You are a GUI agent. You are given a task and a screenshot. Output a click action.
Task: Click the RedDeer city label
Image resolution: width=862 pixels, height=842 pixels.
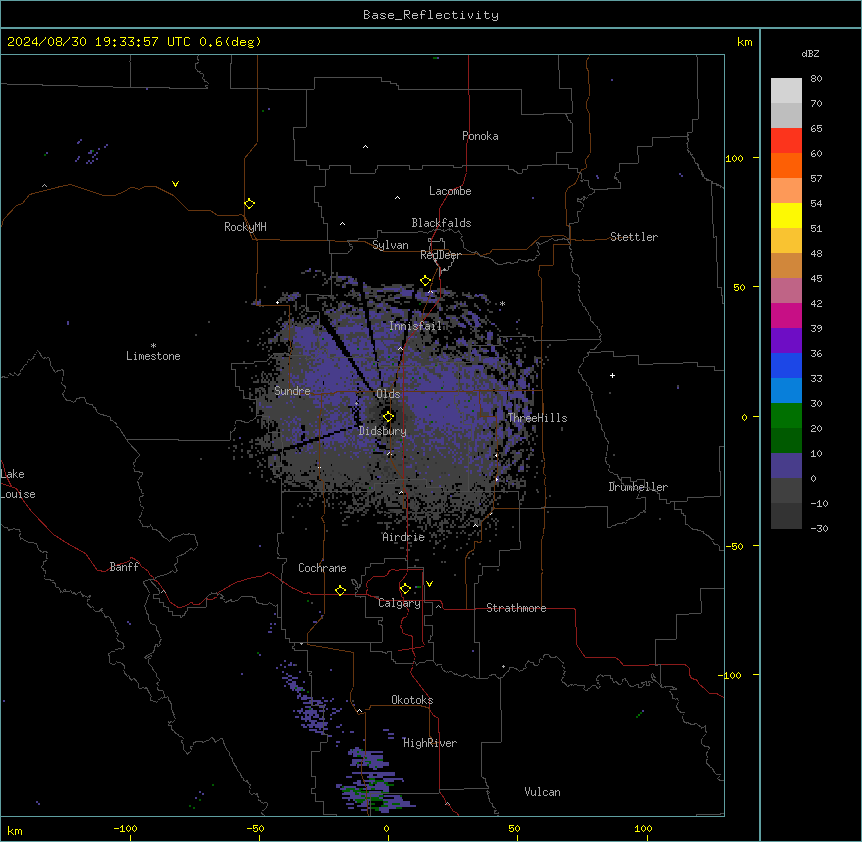(440, 255)
